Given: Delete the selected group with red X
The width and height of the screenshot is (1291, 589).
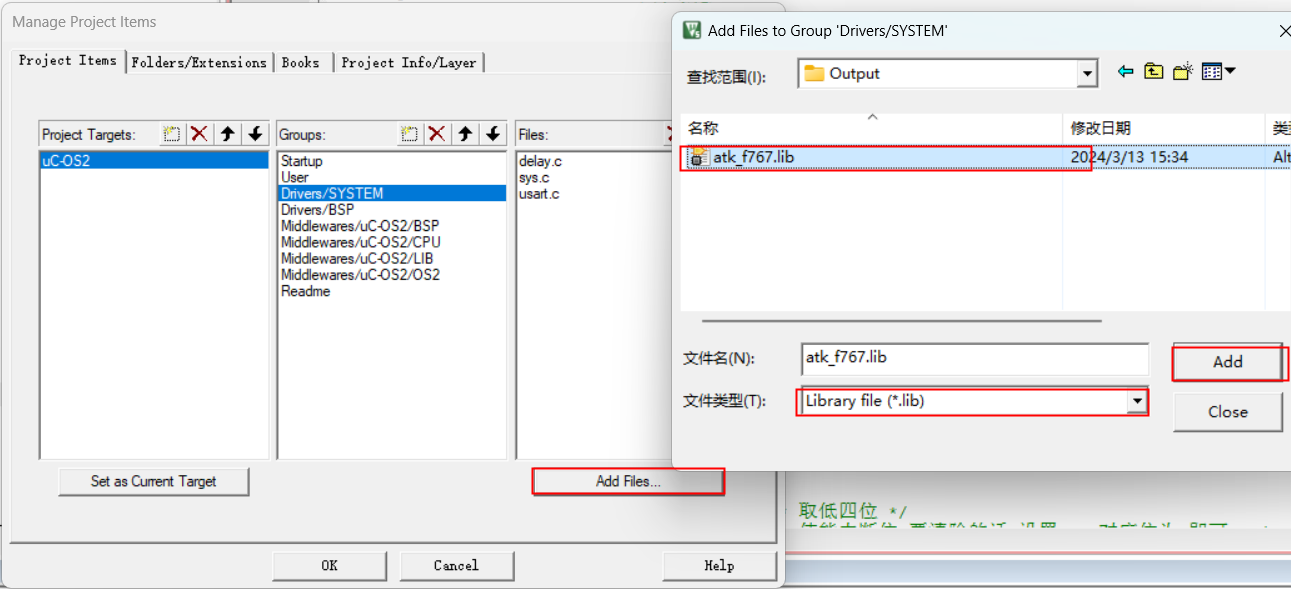Looking at the screenshot, I should [436, 134].
